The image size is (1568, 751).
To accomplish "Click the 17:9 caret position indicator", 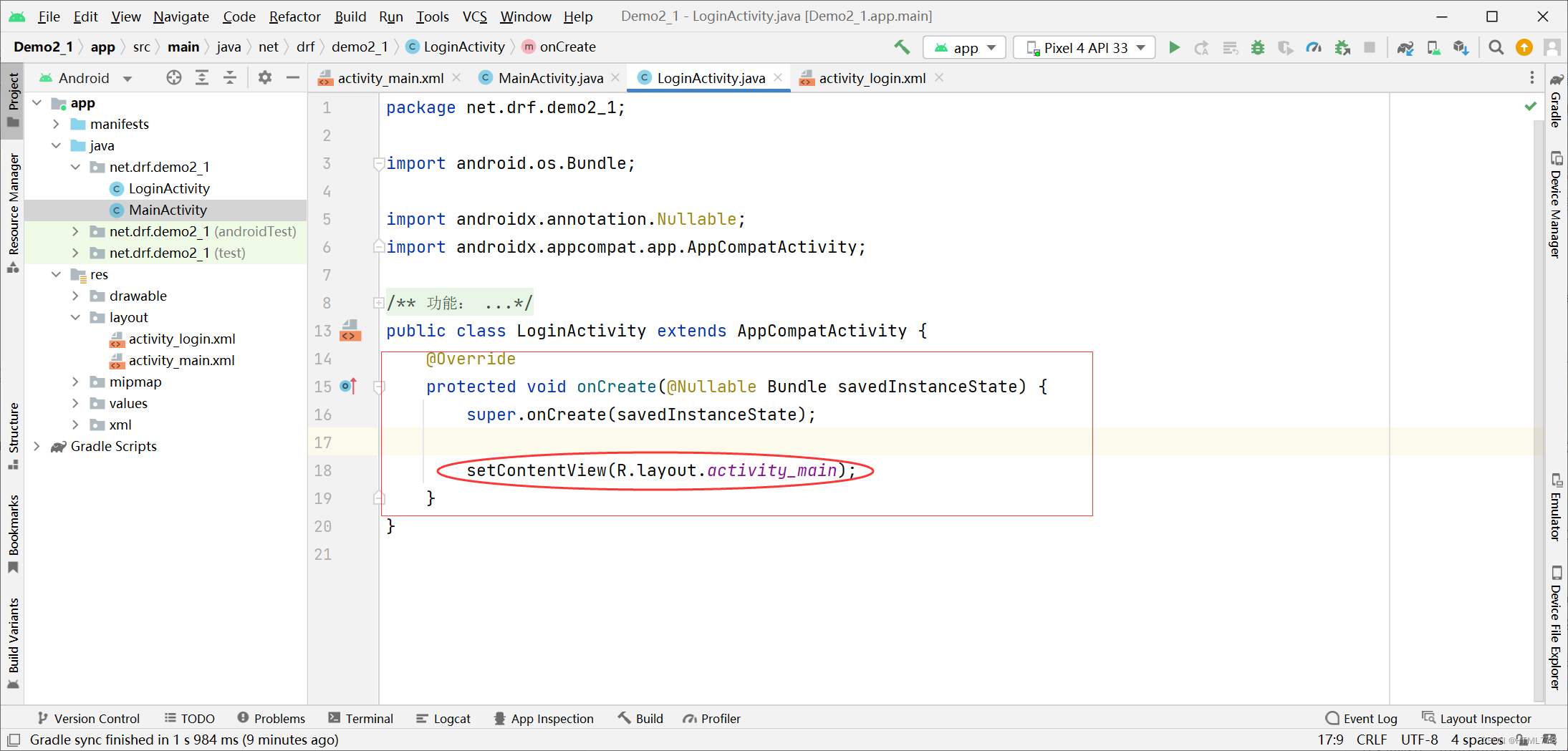I will pyautogui.click(x=1330, y=740).
